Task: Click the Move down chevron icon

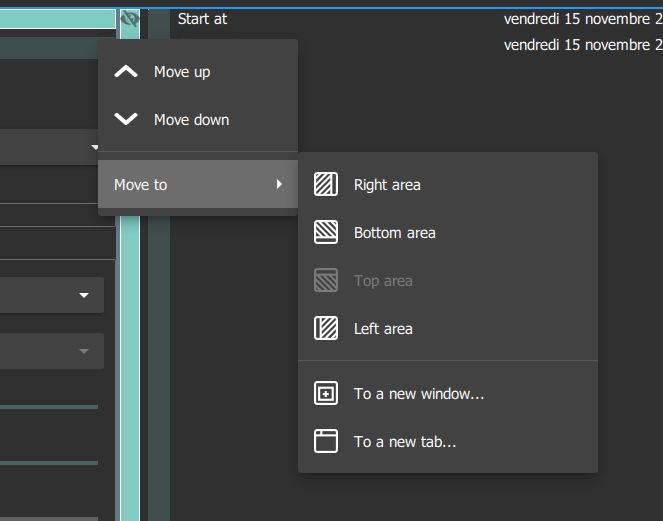Action: click(x=126, y=120)
